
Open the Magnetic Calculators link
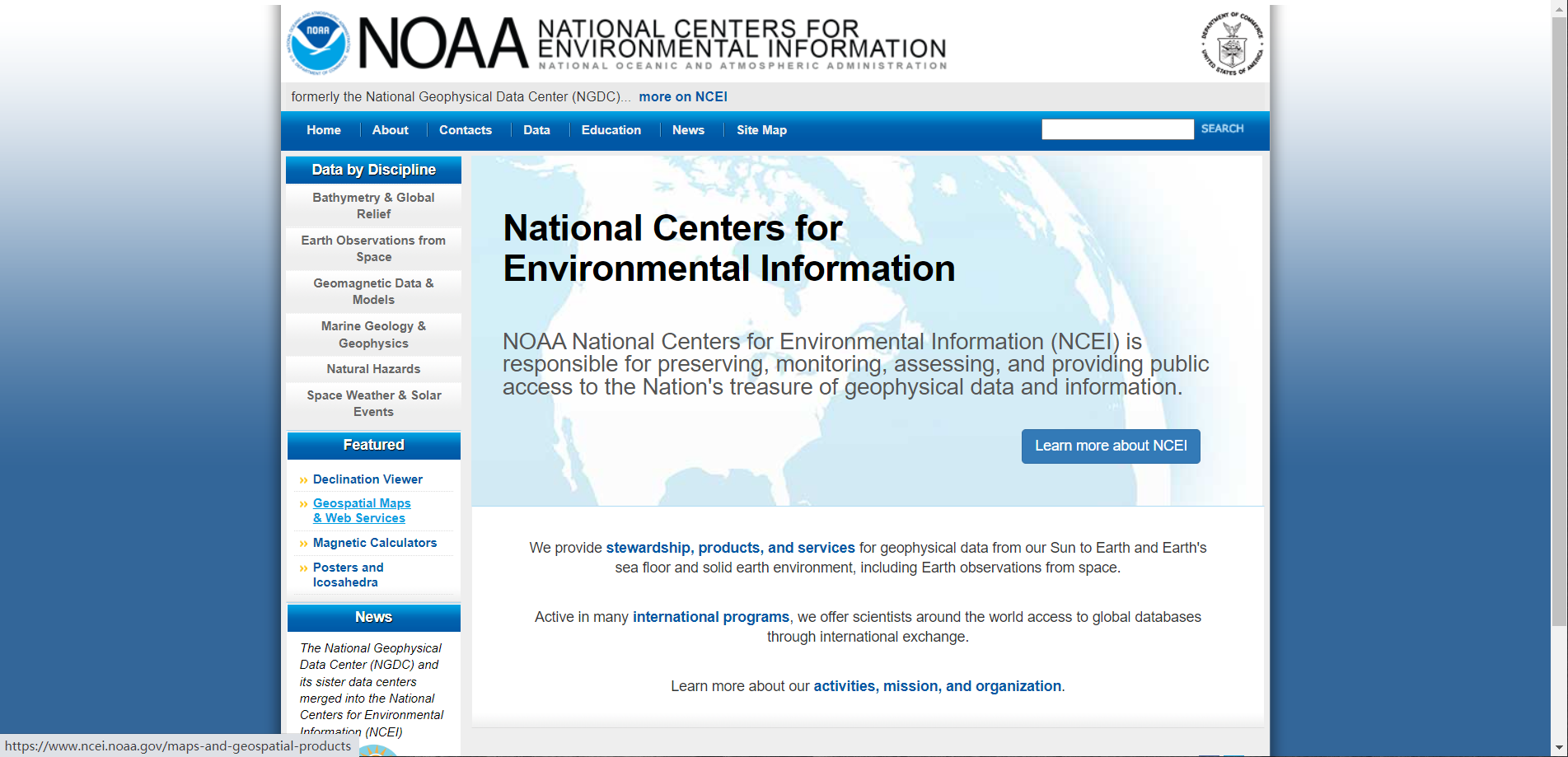(x=375, y=543)
